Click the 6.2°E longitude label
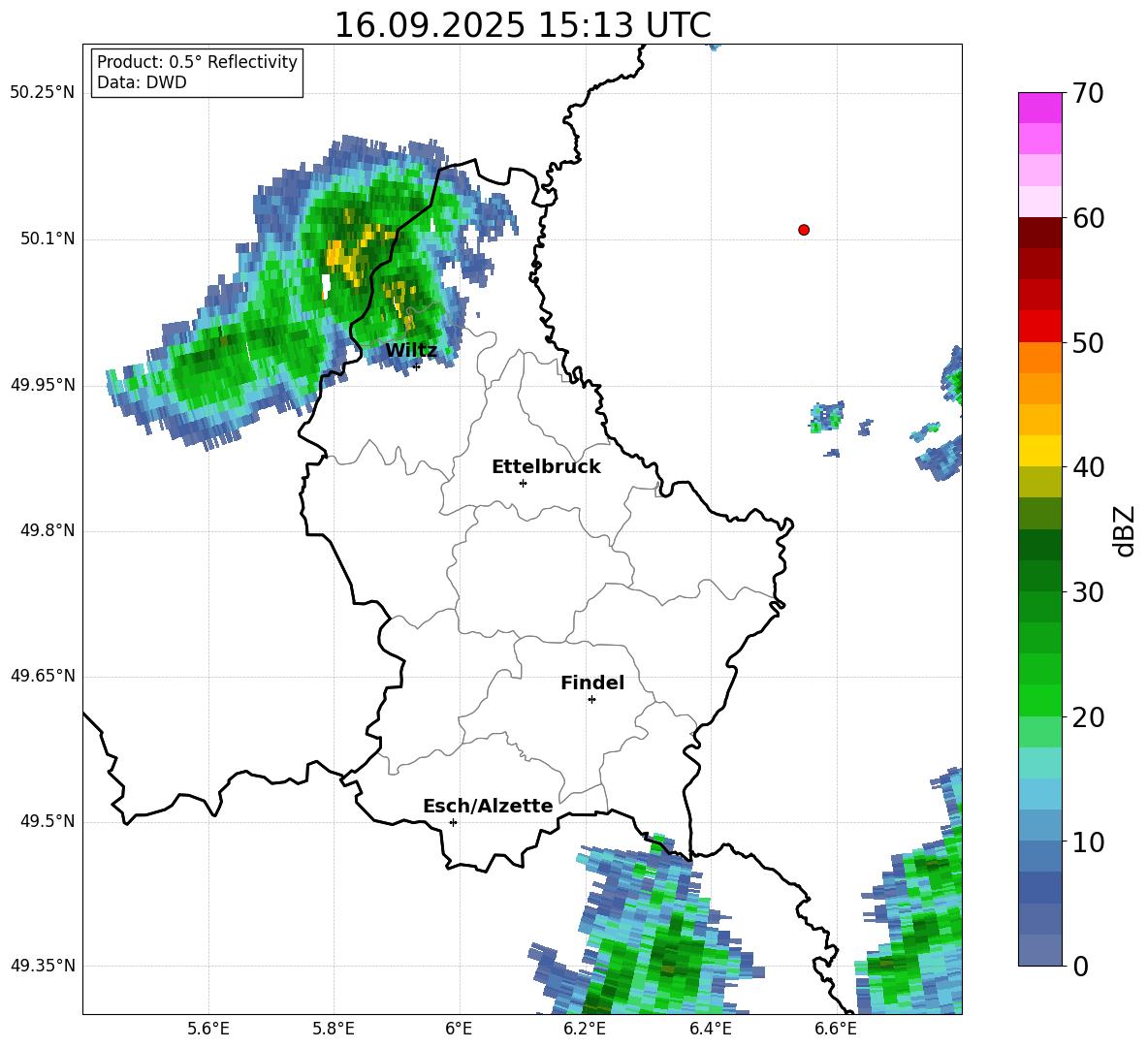The image size is (1148, 1048). (585, 1029)
